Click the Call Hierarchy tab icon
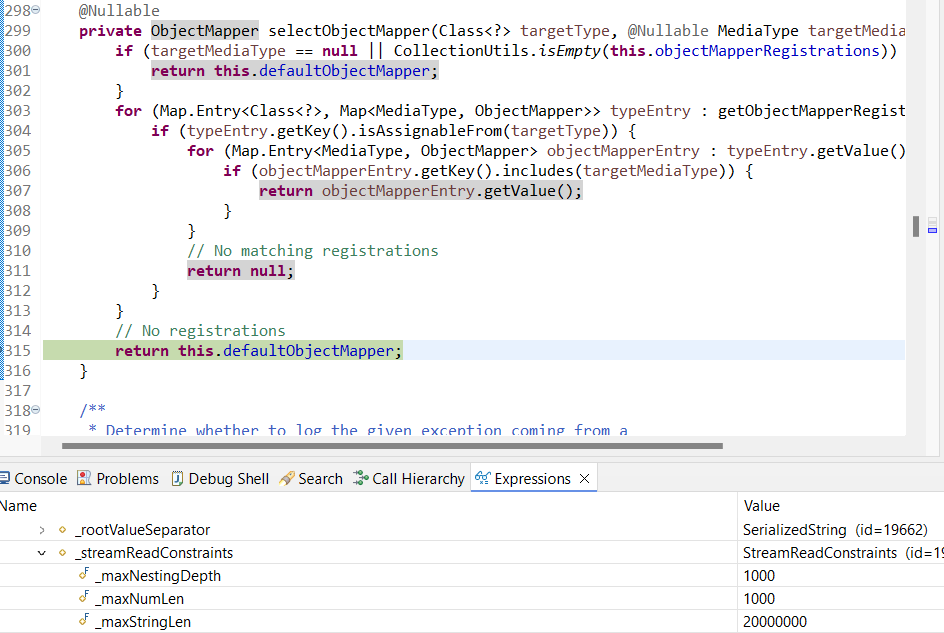This screenshot has width=944, height=633. pyautogui.click(x=361, y=479)
